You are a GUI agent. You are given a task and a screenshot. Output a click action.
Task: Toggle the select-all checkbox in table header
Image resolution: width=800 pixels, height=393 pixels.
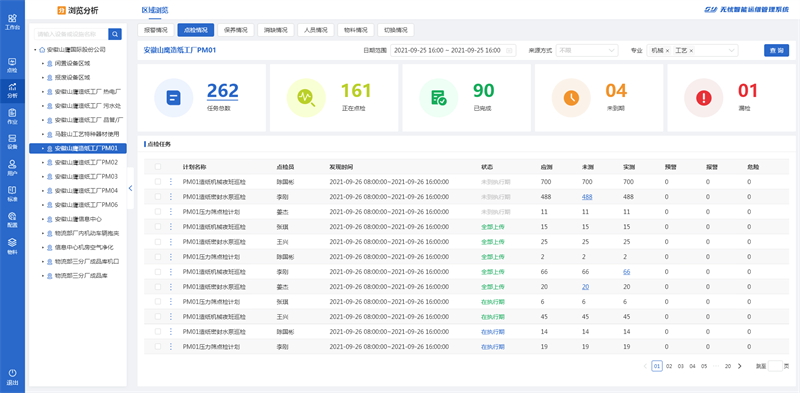pyautogui.click(x=158, y=167)
